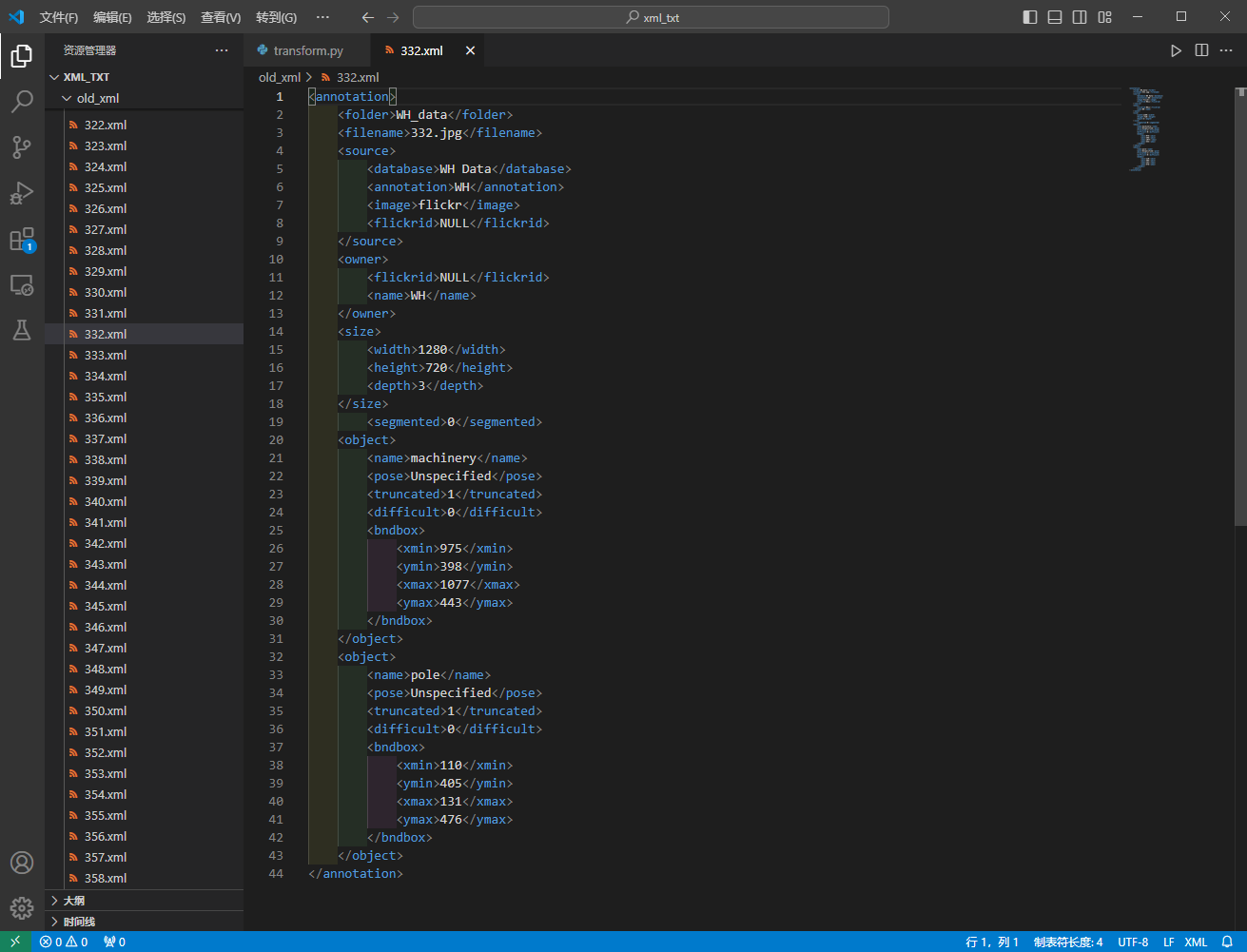
Task: Open the Testing flask icon
Action: [x=22, y=330]
